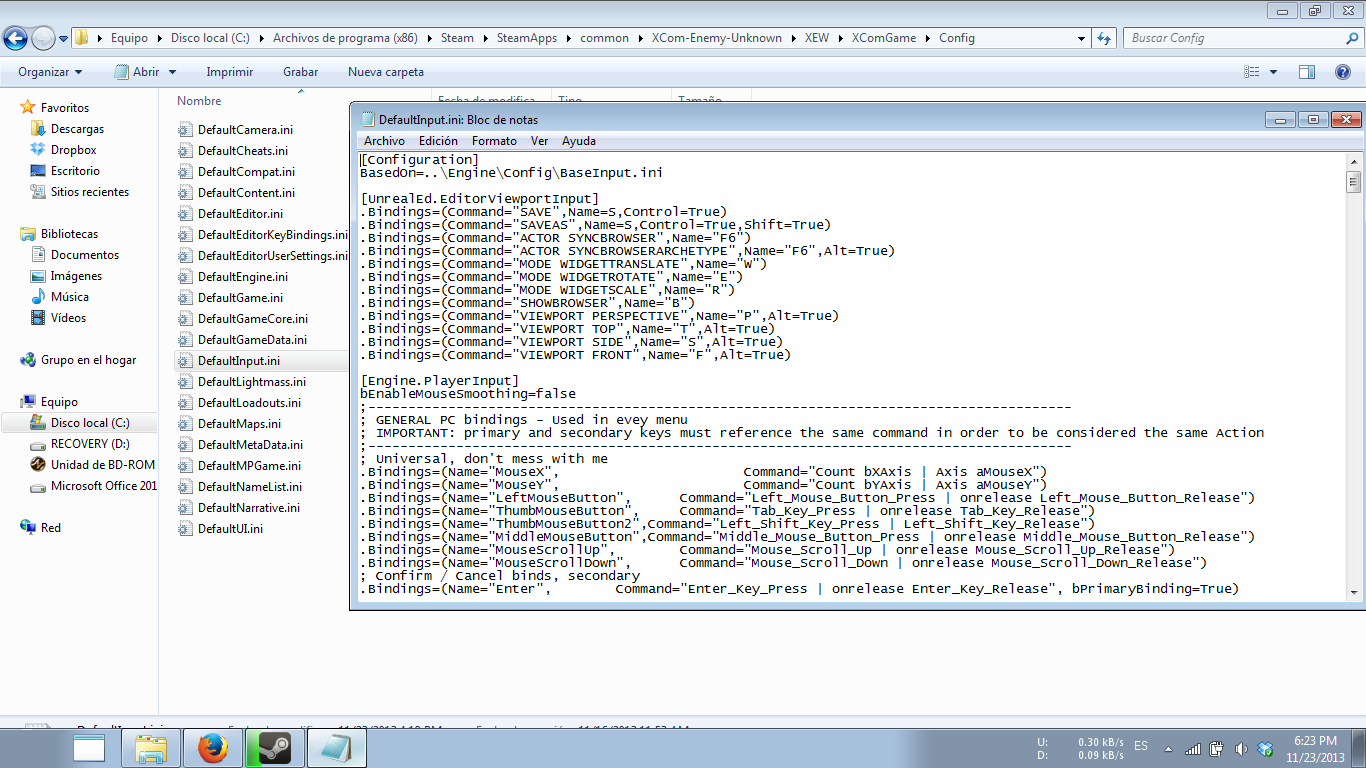Change the view with the view icon
This screenshot has height=768, width=1366.
coord(1251,72)
